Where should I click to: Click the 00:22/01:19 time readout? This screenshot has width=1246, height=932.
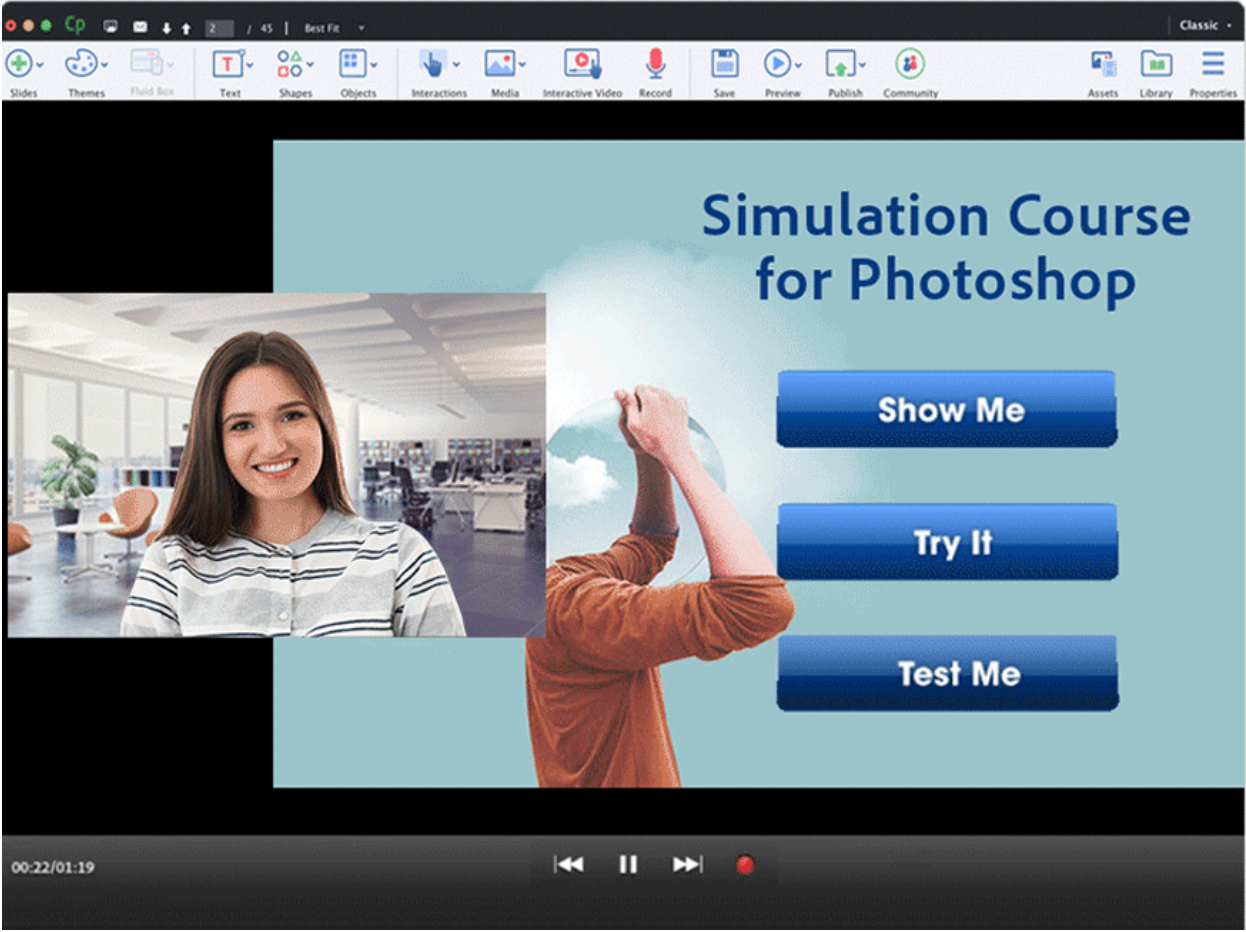point(53,867)
